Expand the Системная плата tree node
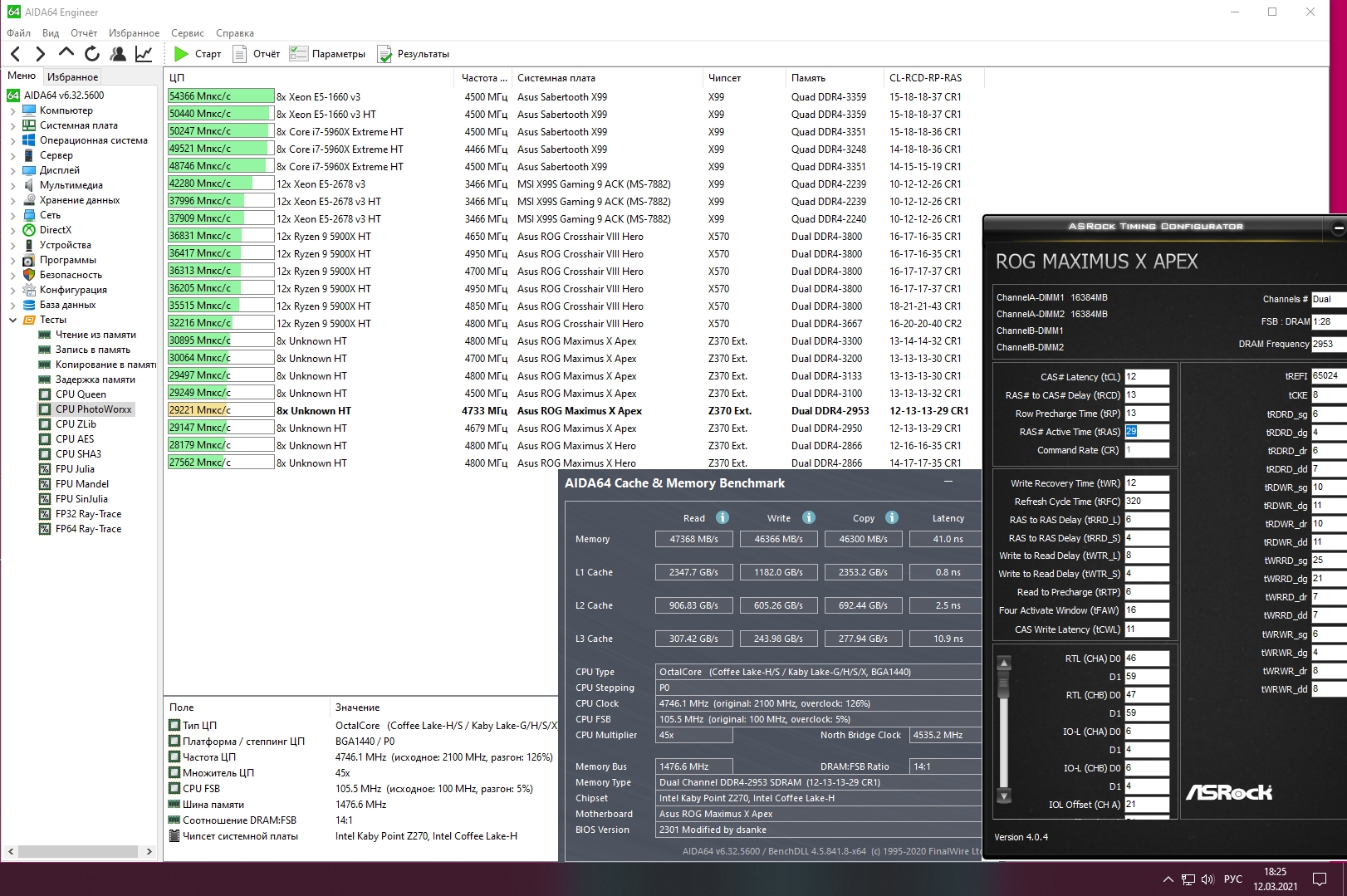The width and height of the screenshot is (1347, 896). pyautogui.click(x=12, y=125)
